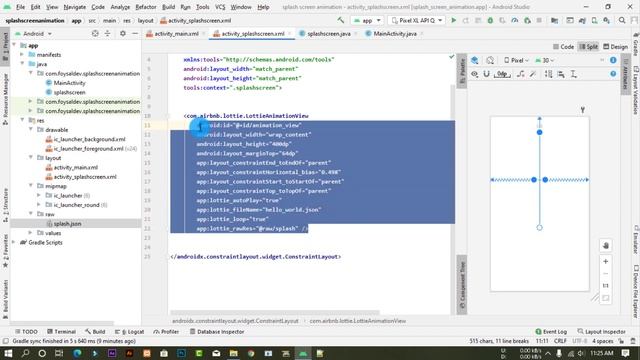Click Clear All Constraints icon
640x360 pixels.
520,74
